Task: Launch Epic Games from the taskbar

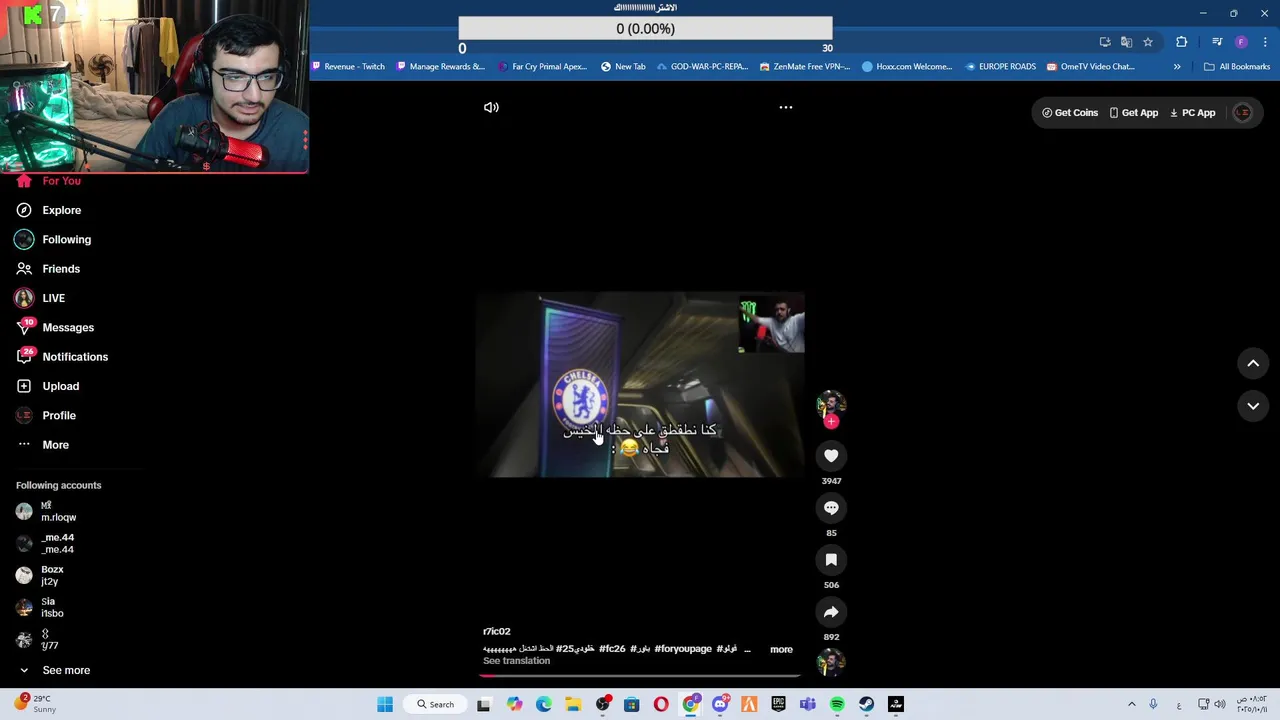Action: (x=778, y=704)
